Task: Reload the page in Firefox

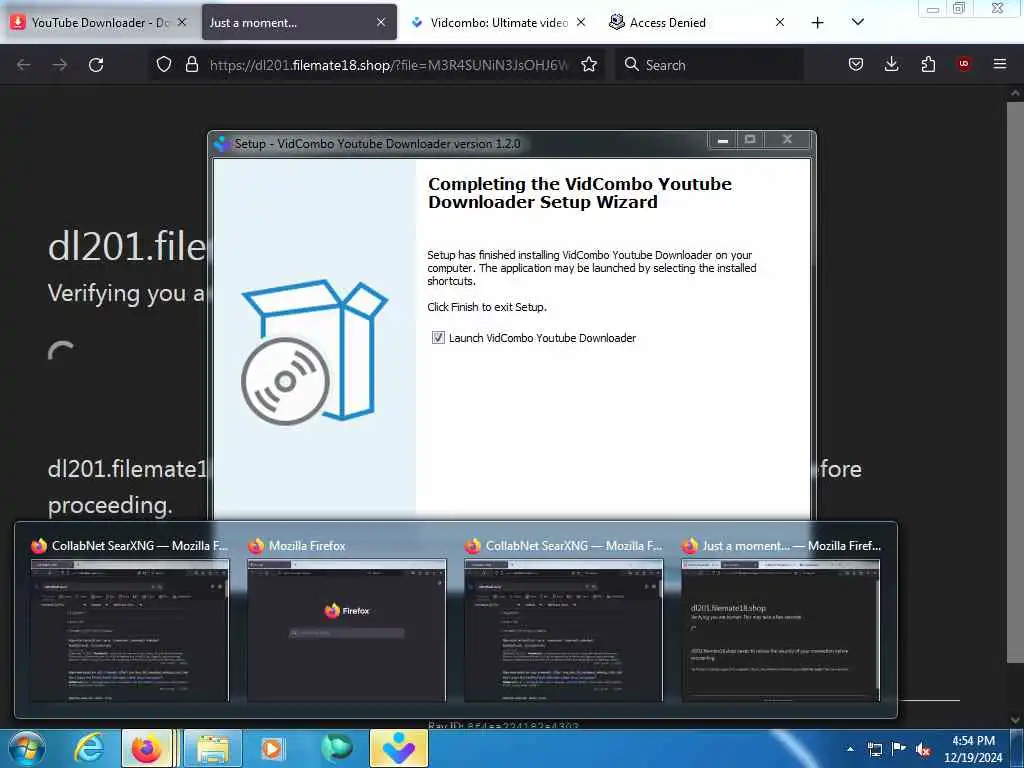Action: [x=96, y=65]
